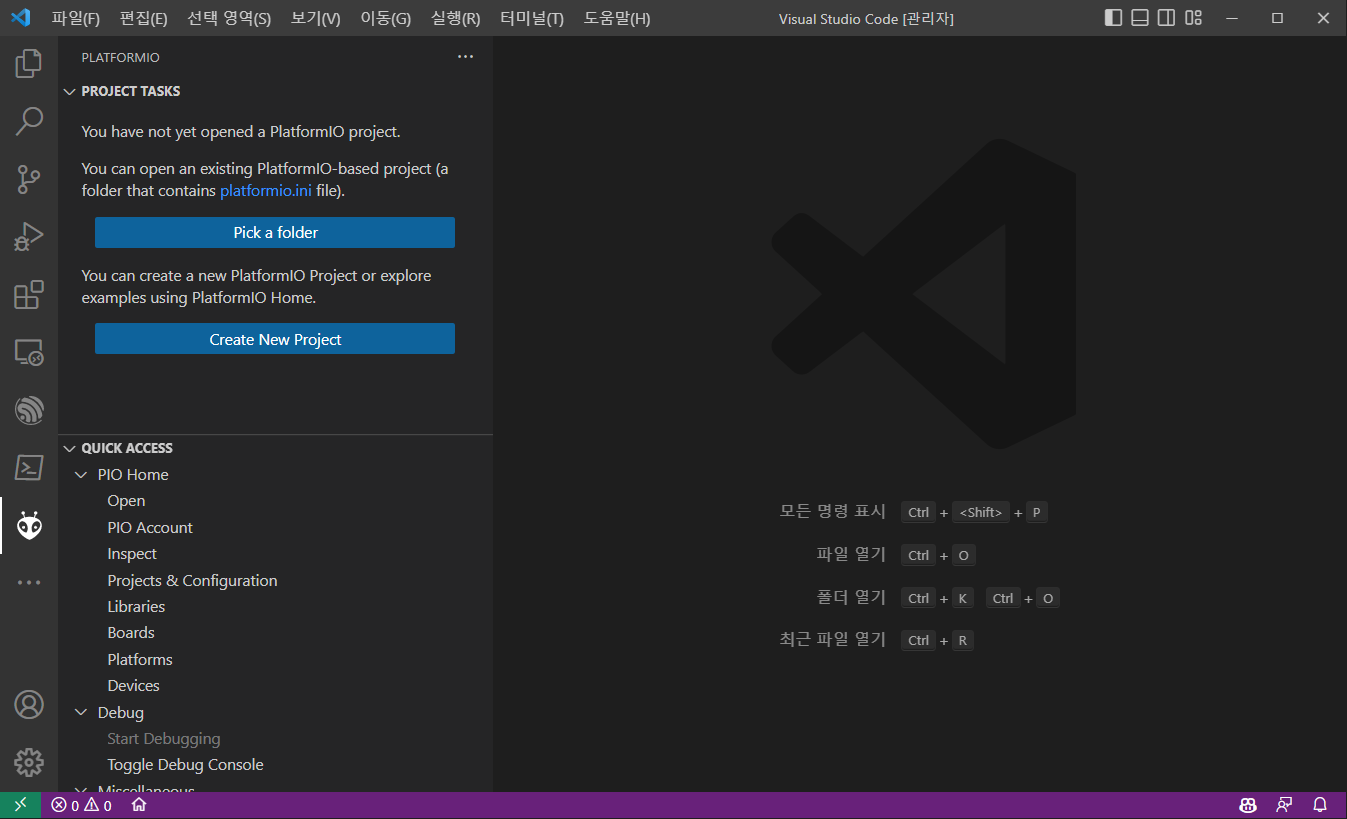Open the 실행(R) menu

coord(455,18)
